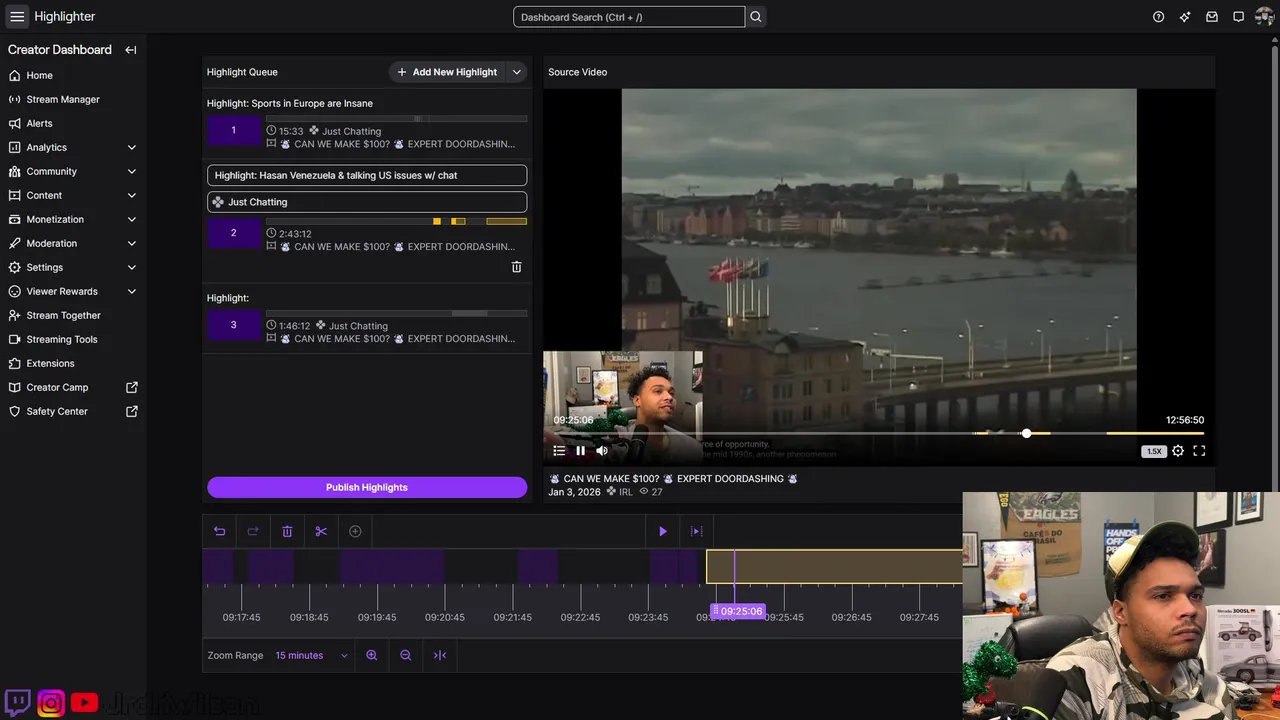Image resolution: width=1280 pixels, height=720 pixels.
Task: Click the Twitch logo in overlay
Action: tap(17, 703)
